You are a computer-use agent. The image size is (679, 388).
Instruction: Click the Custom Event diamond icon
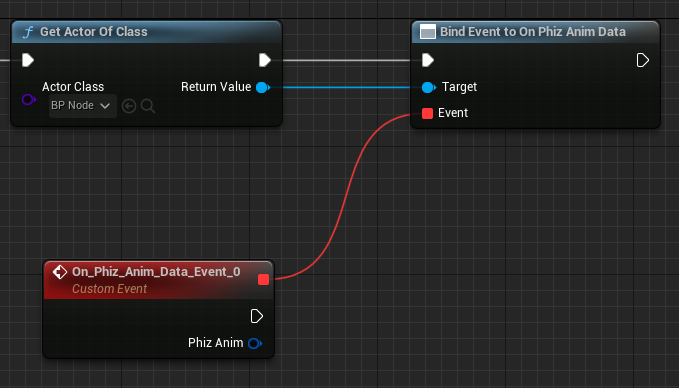[60, 272]
